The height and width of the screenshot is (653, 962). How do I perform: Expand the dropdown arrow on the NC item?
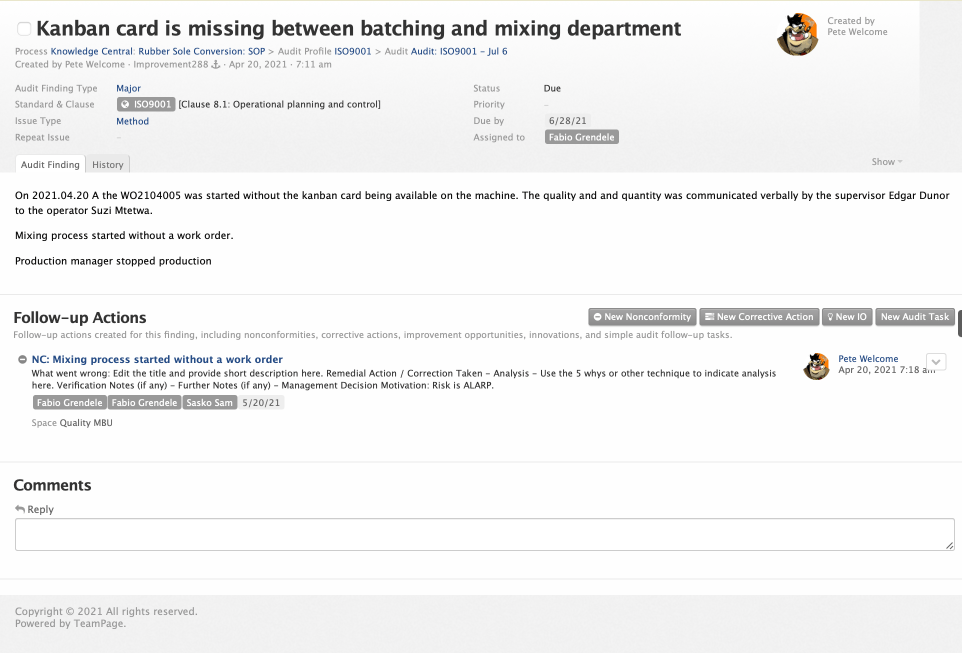936,362
